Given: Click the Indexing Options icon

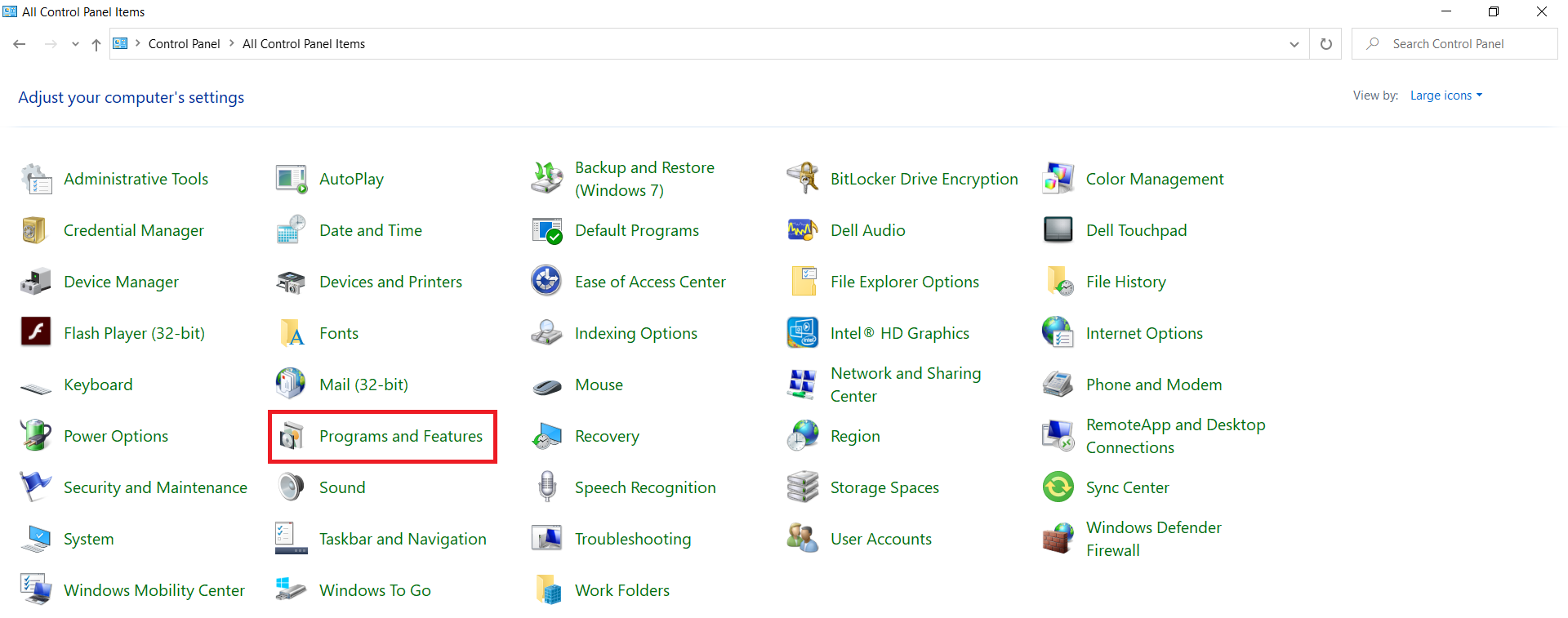Looking at the screenshot, I should click(547, 333).
